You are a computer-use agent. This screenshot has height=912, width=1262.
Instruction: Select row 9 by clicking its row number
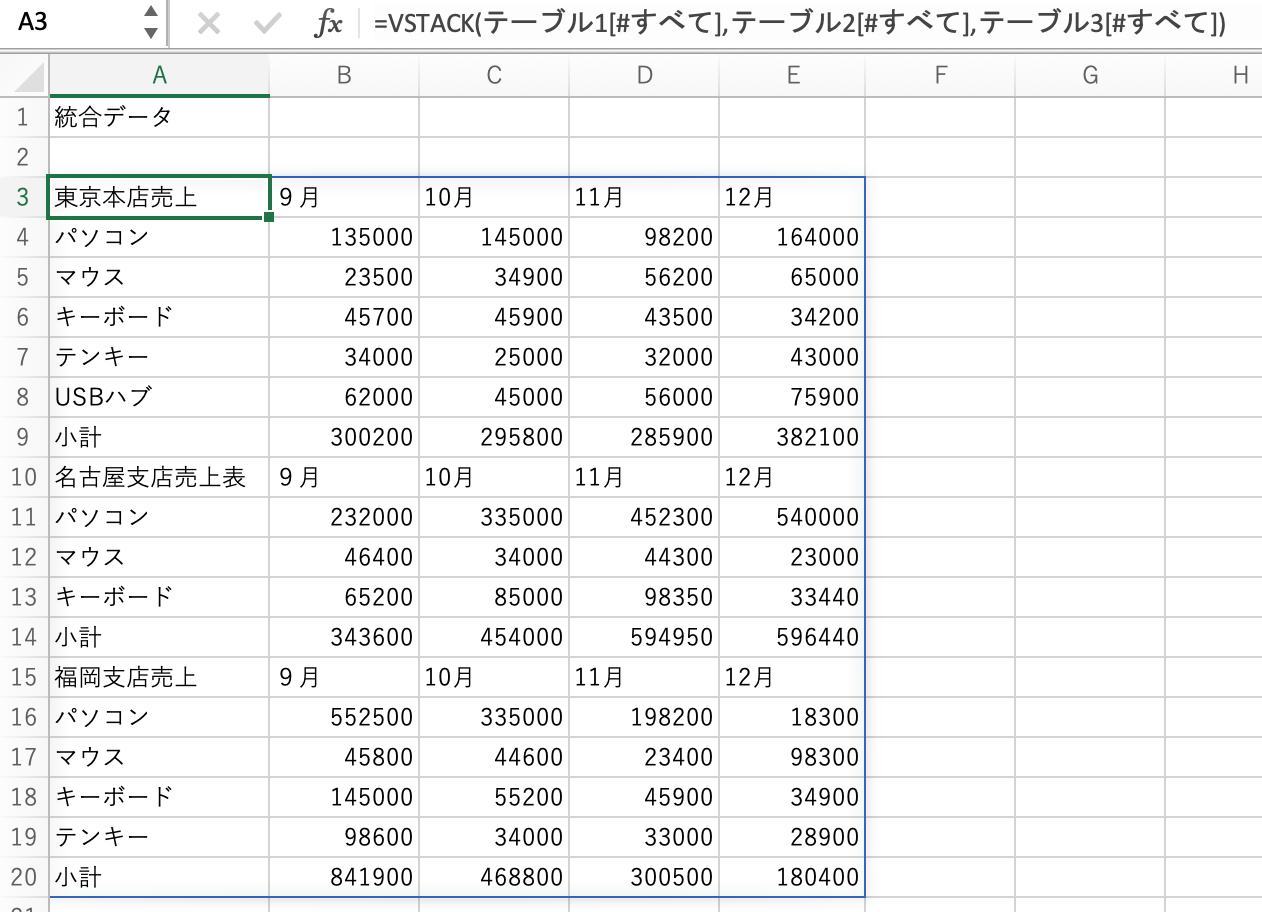click(x=22, y=437)
